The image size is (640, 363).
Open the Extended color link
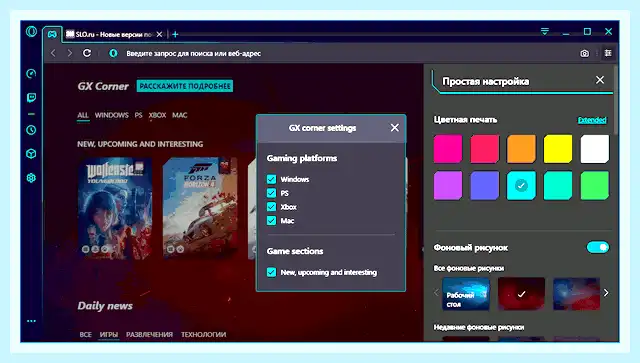[592, 120]
